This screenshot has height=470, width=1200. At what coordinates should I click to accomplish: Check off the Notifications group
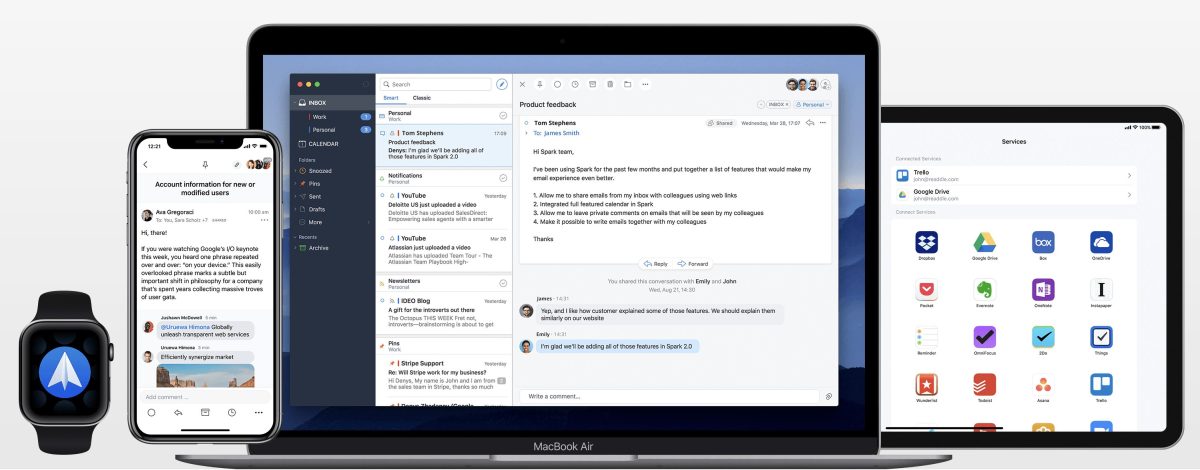pos(503,176)
